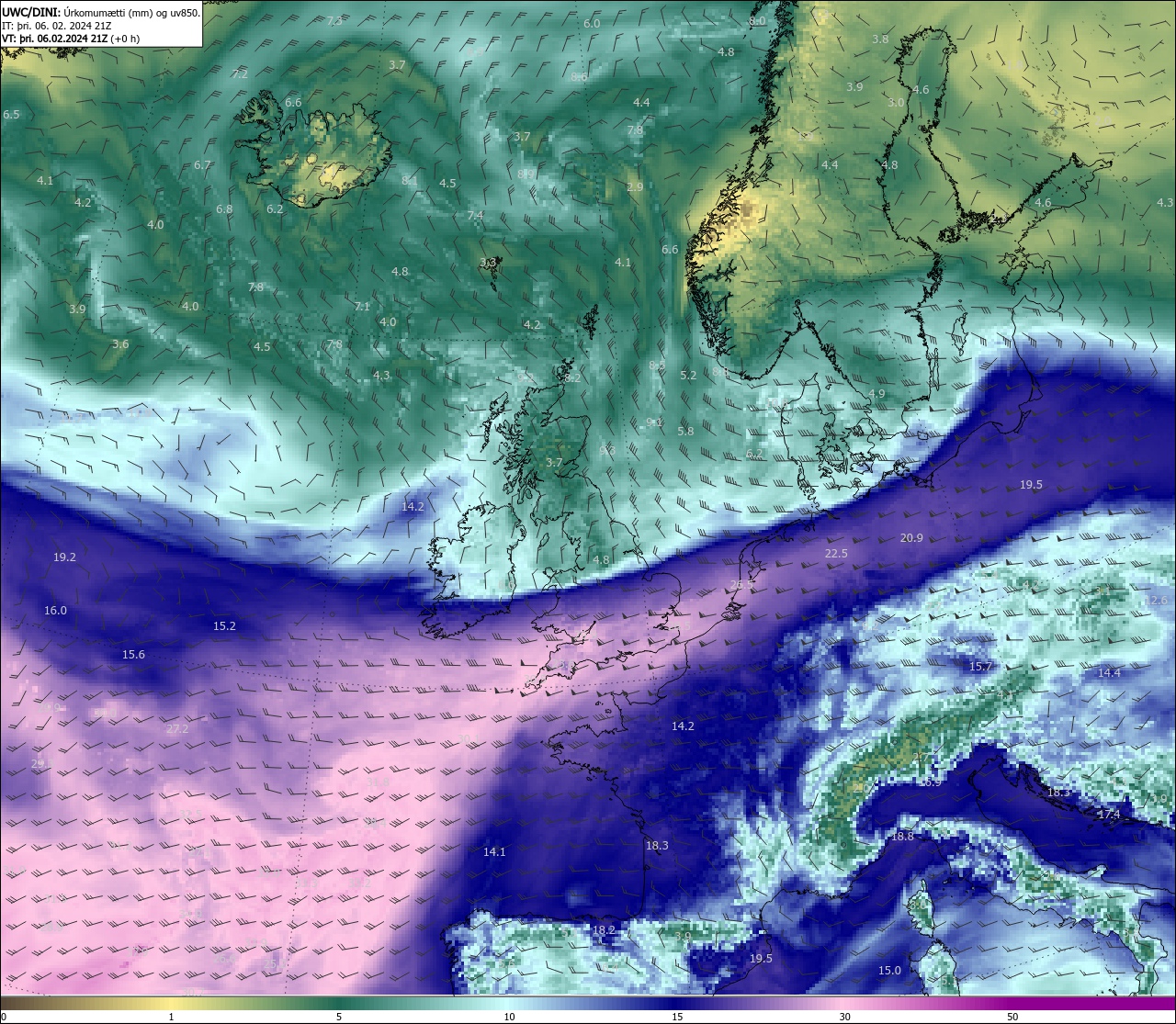Click the 15.2 value on the map
This screenshot has height=1024, width=1176.
click(x=224, y=625)
